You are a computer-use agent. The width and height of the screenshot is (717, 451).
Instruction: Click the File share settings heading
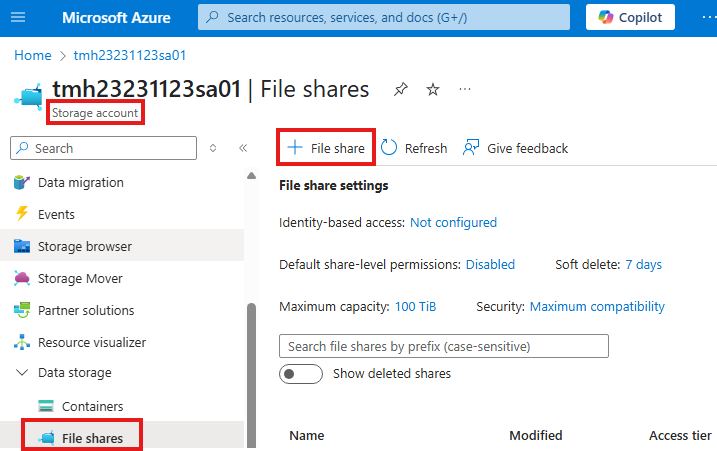click(334, 185)
